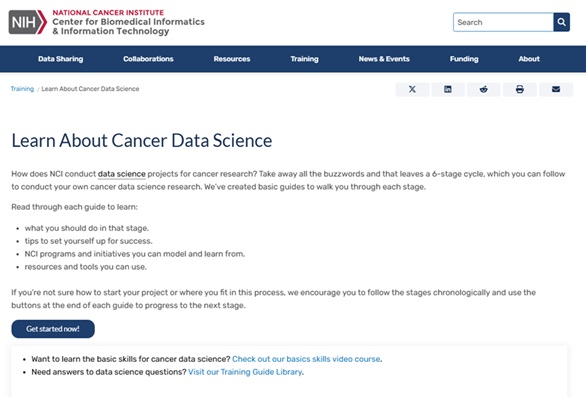Open the Resources menu
586x397 pixels.
click(232, 59)
